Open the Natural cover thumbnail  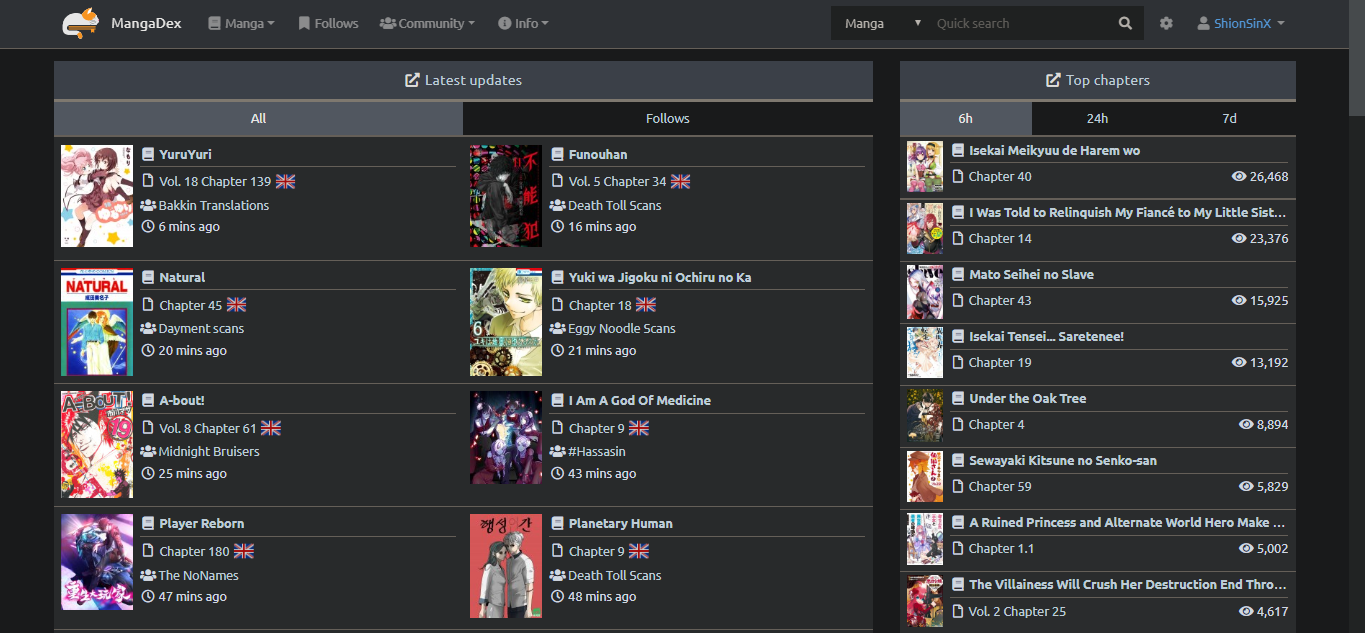pos(97,322)
